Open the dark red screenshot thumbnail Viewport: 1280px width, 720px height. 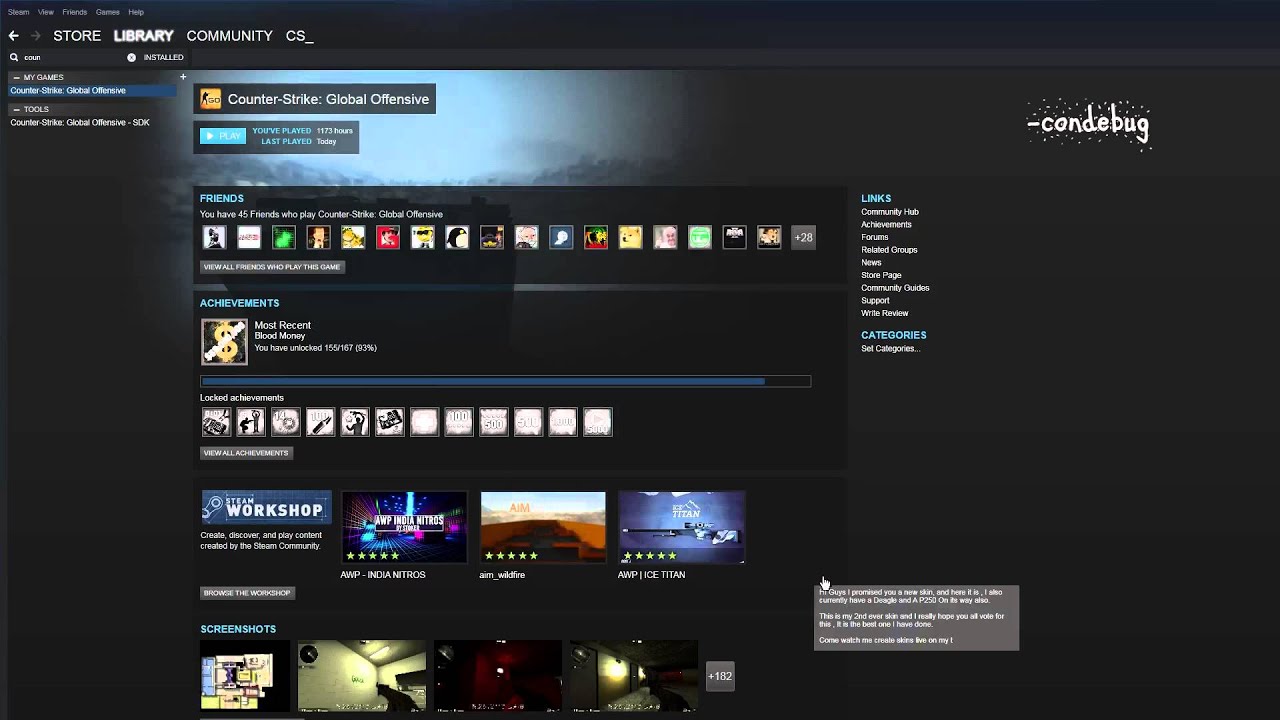coord(498,676)
